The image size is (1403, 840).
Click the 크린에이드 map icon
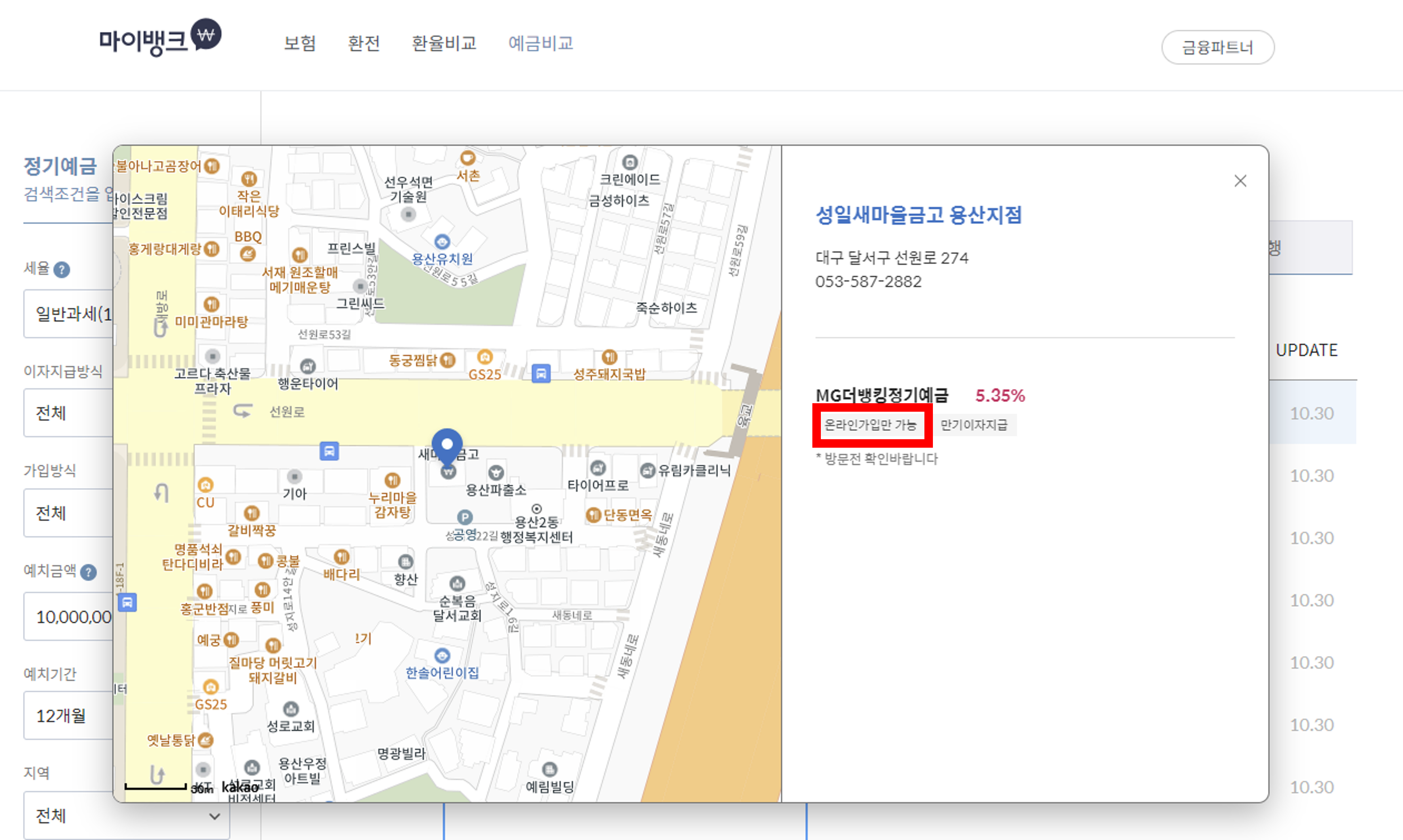[630, 163]
